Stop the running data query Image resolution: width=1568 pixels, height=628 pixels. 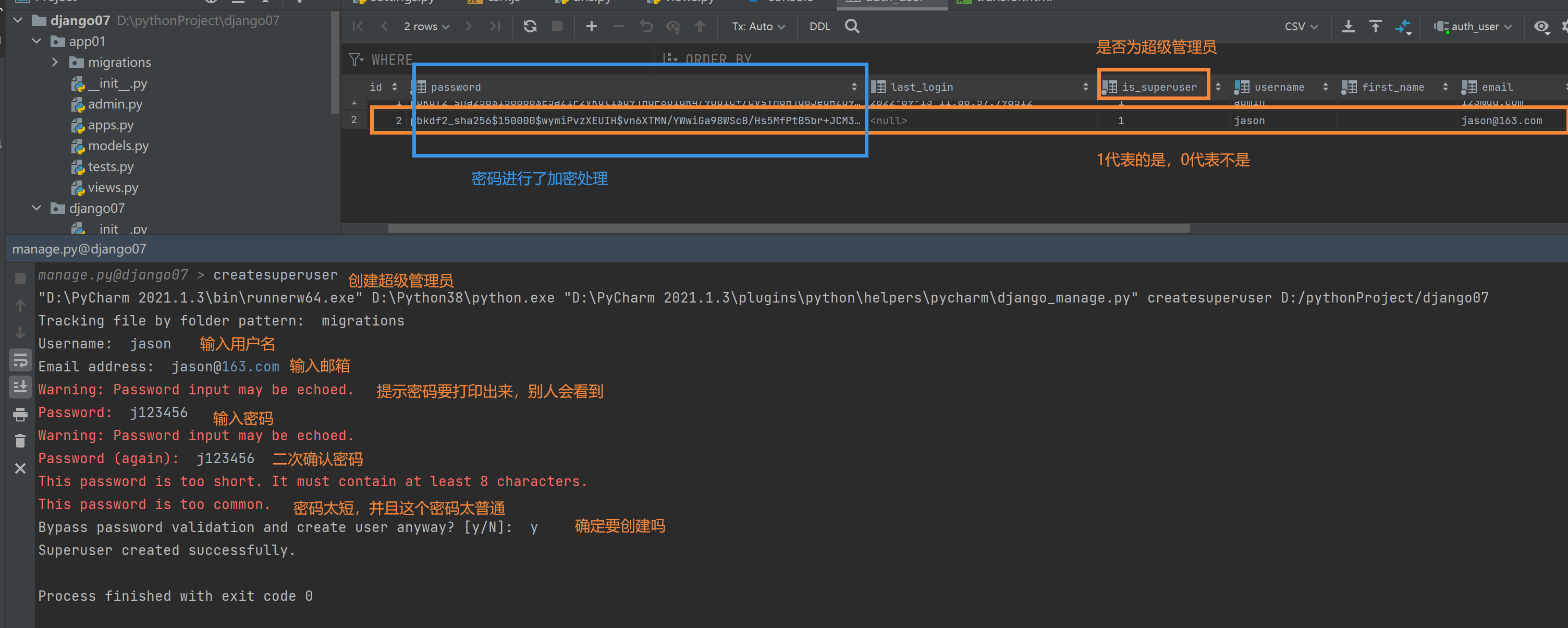click(557, 26)
